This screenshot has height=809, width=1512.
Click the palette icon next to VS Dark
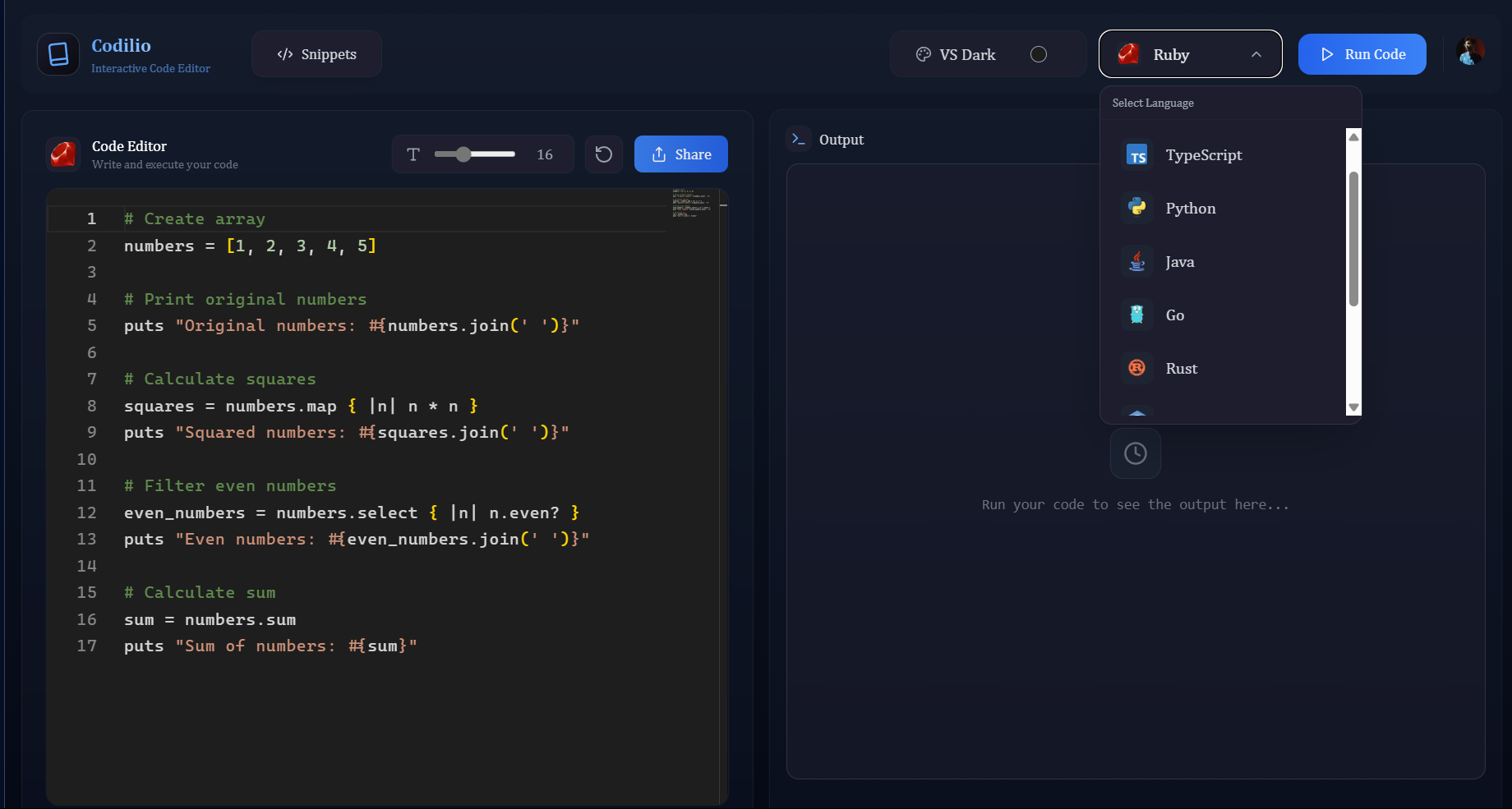coord(924,54)
